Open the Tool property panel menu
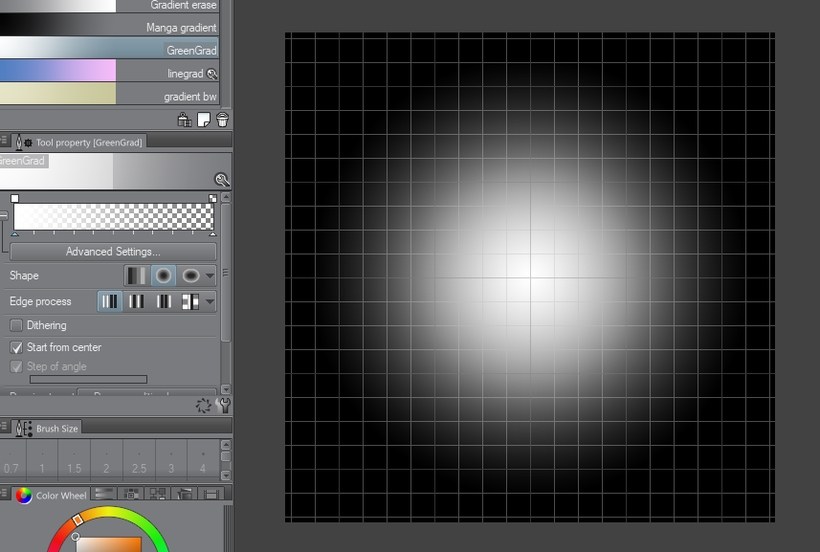This screenshot has height=552, width=820. 4,141
